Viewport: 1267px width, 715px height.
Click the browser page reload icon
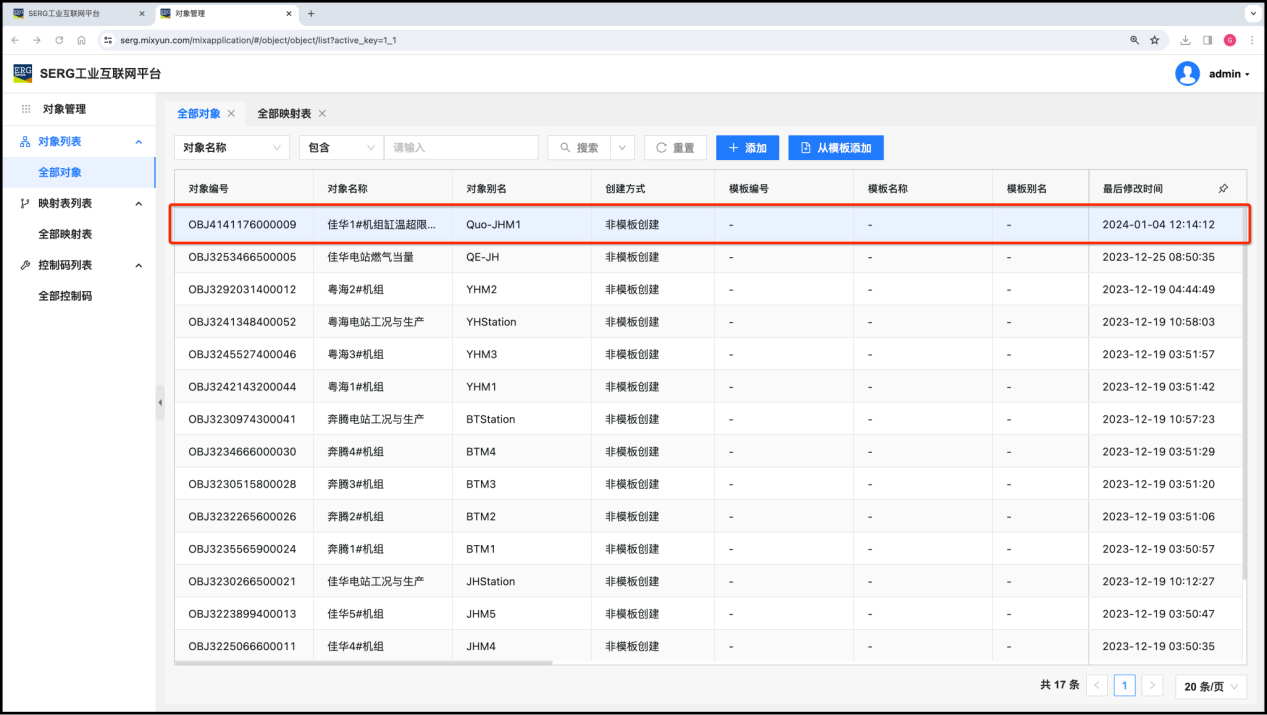(x=59, y=40)
